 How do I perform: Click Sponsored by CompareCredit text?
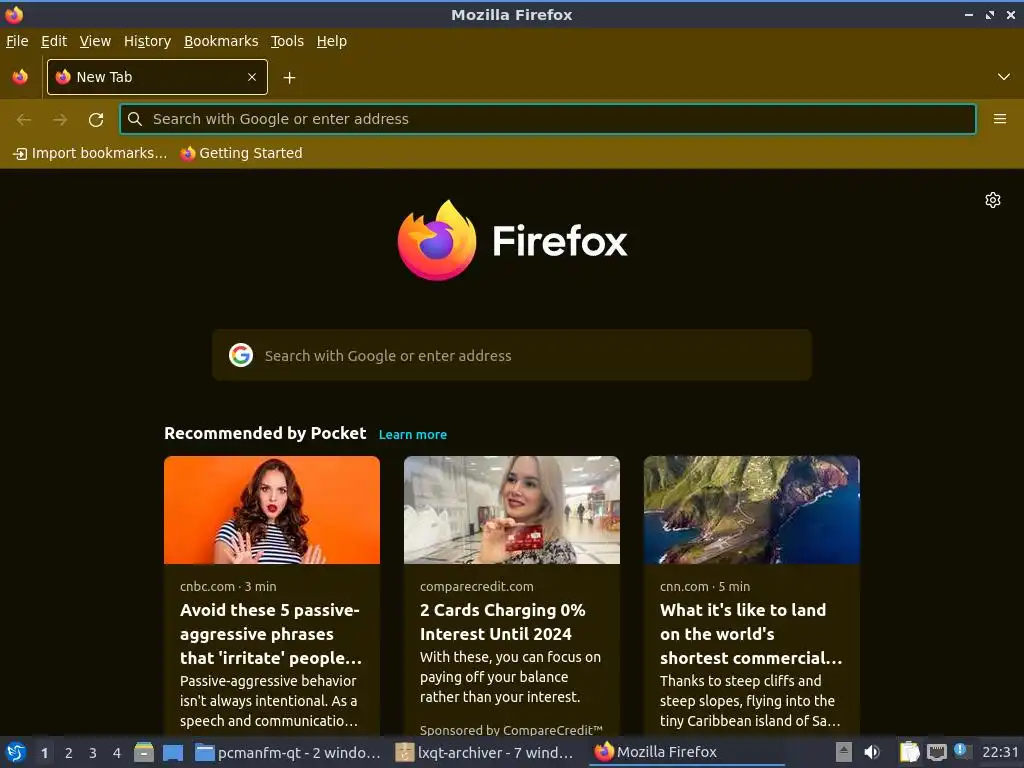511,730
